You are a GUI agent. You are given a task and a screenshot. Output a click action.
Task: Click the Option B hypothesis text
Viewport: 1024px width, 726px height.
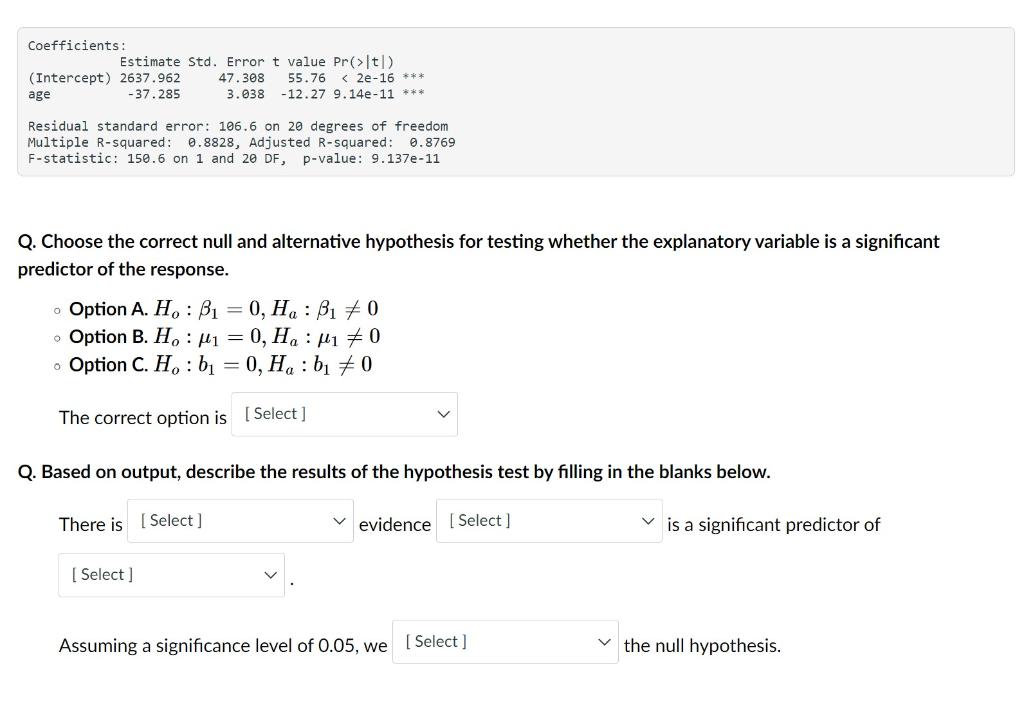tap(222, 337)
